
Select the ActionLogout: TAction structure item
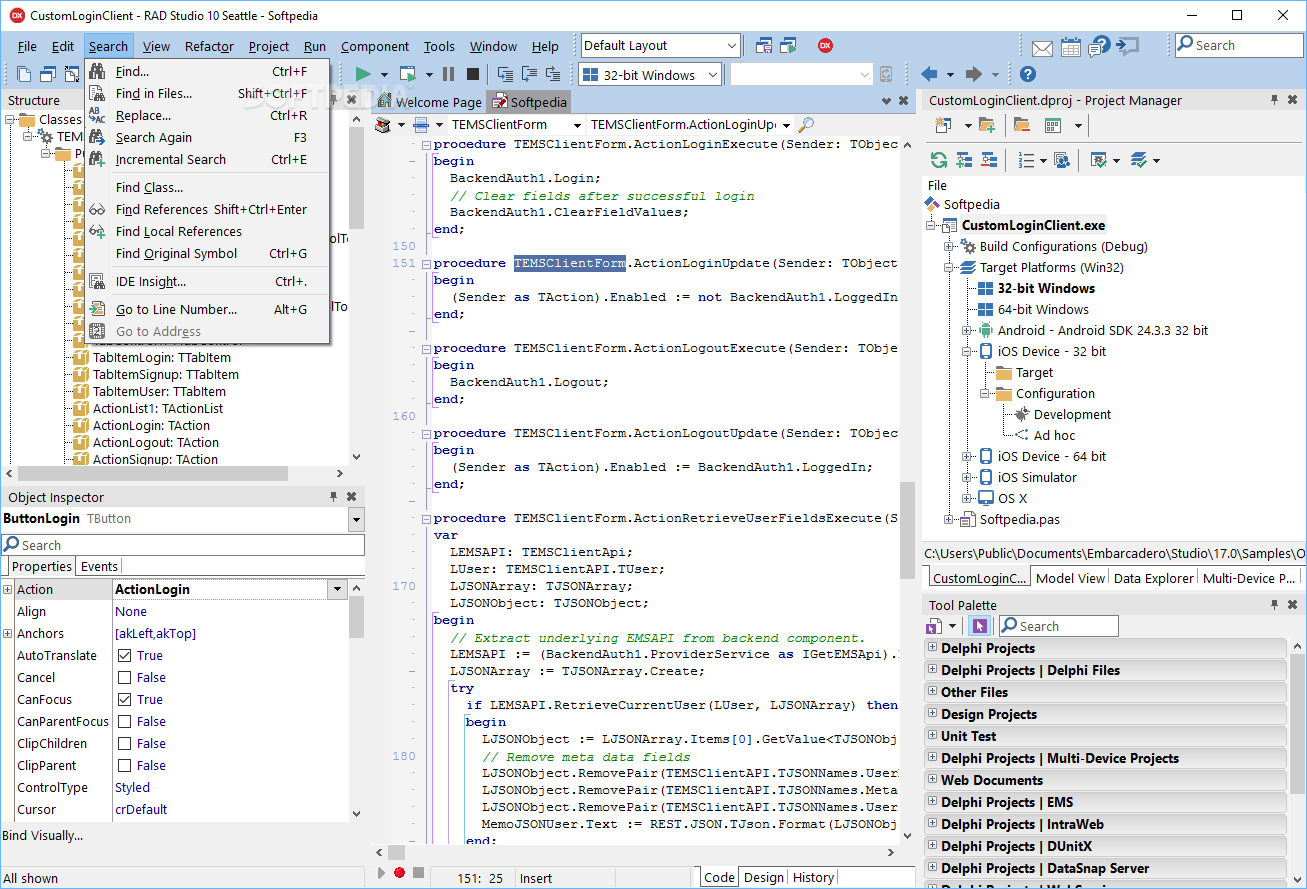pos(156,442)
